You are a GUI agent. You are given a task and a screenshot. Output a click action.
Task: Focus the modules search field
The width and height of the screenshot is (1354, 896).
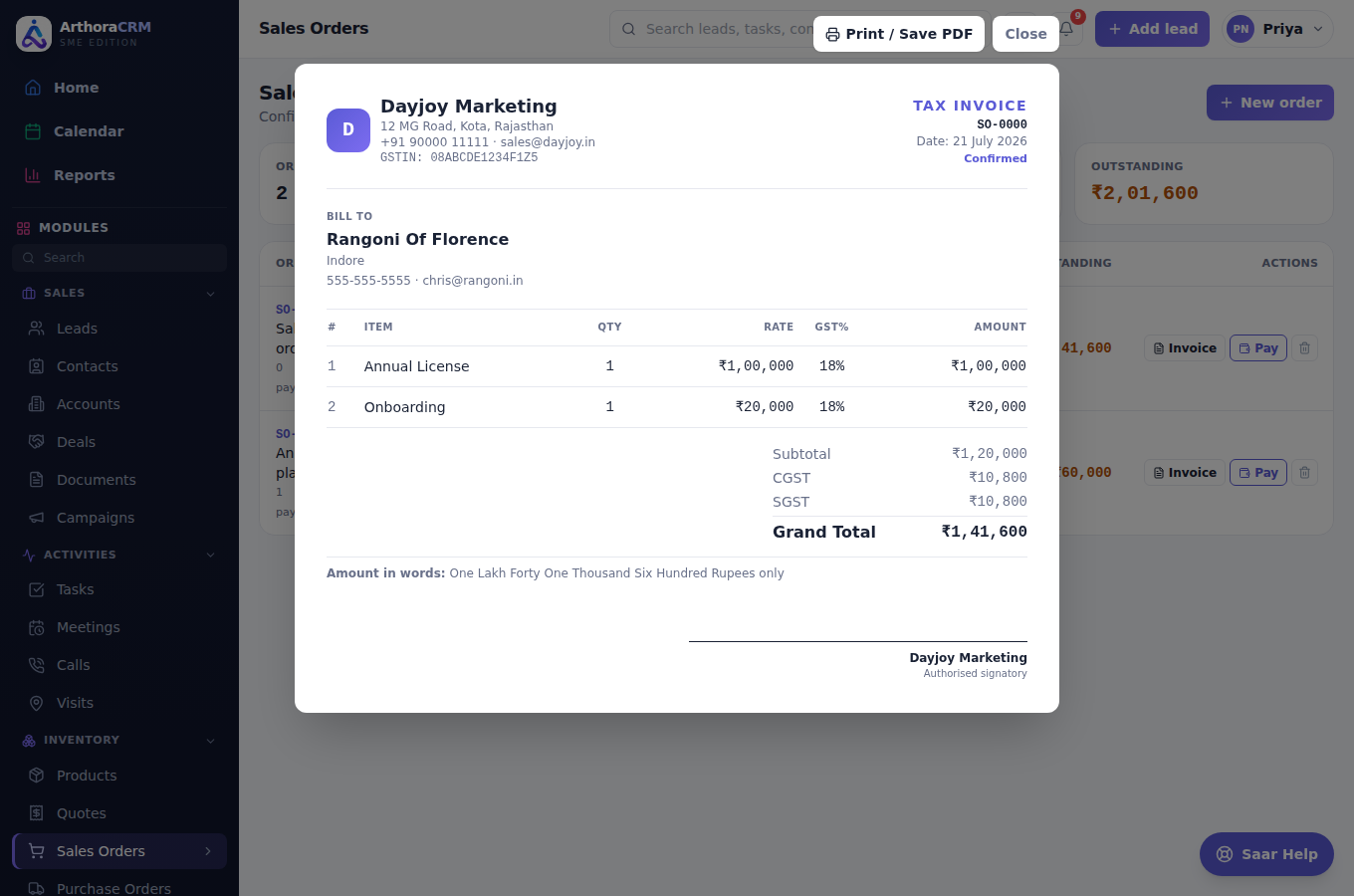tap(119, 258)
